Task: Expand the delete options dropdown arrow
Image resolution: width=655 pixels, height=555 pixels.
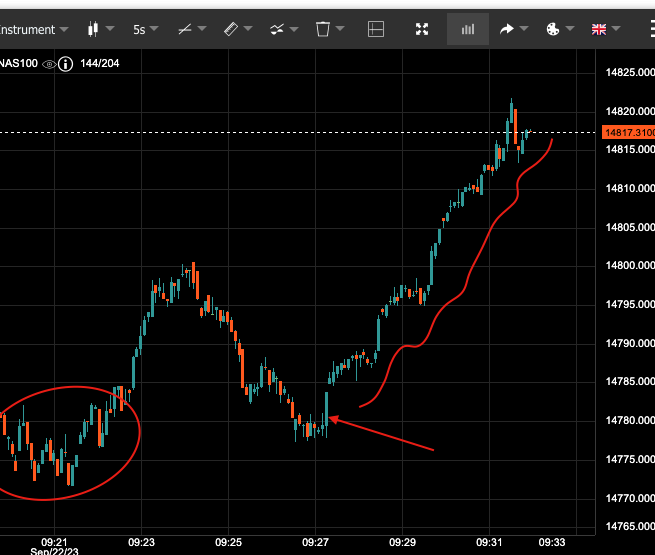Action: [x=340, y=29]
